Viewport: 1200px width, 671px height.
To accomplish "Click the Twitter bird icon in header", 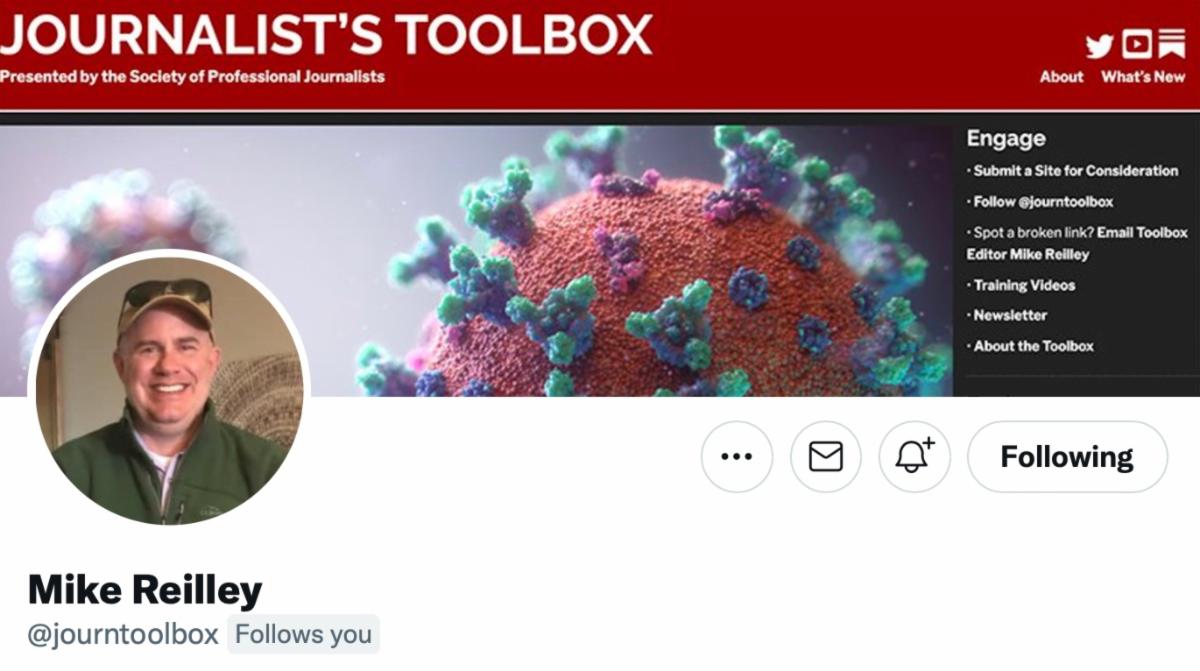I will 1099,46.
